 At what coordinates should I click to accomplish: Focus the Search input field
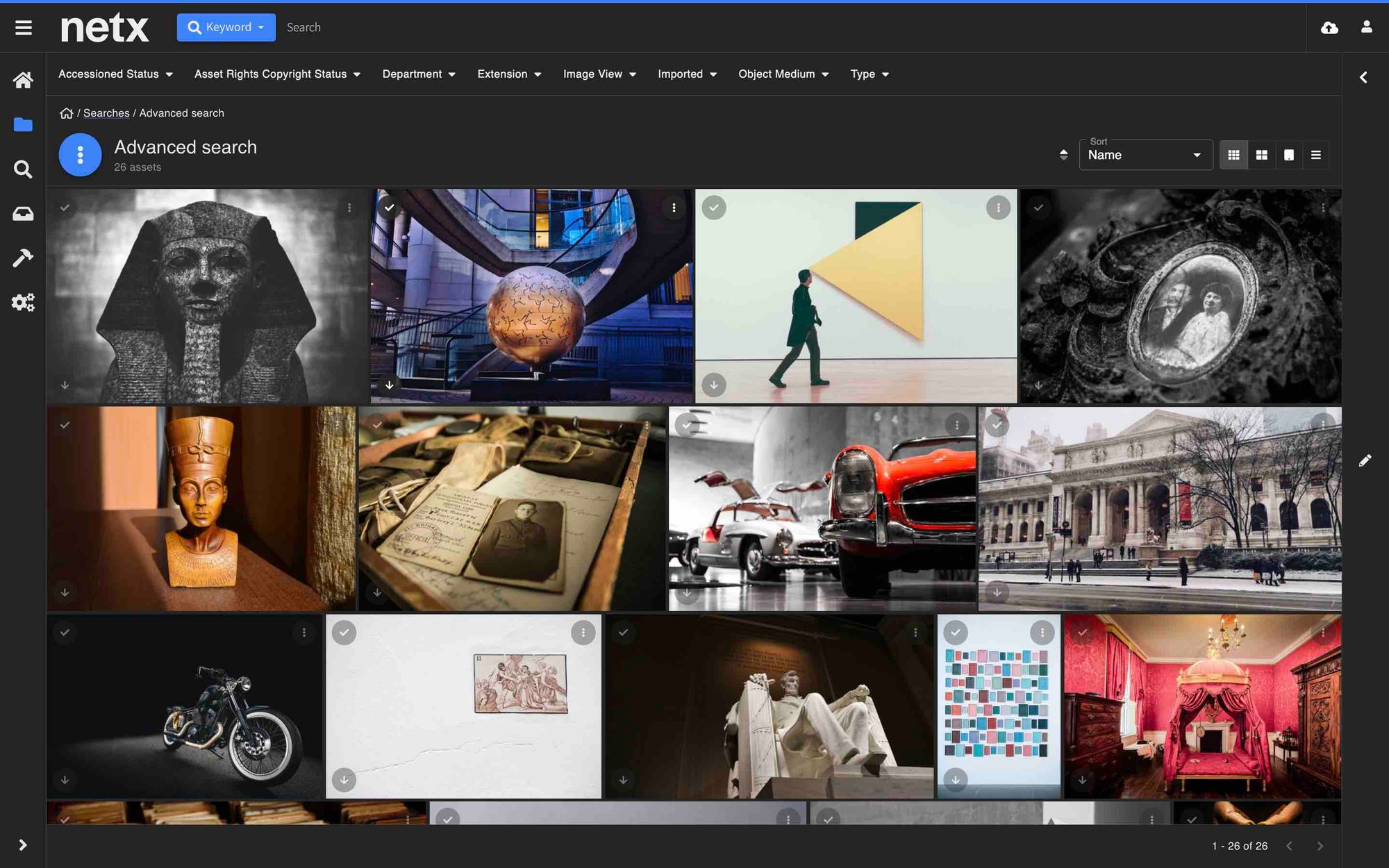click(792, 27)
